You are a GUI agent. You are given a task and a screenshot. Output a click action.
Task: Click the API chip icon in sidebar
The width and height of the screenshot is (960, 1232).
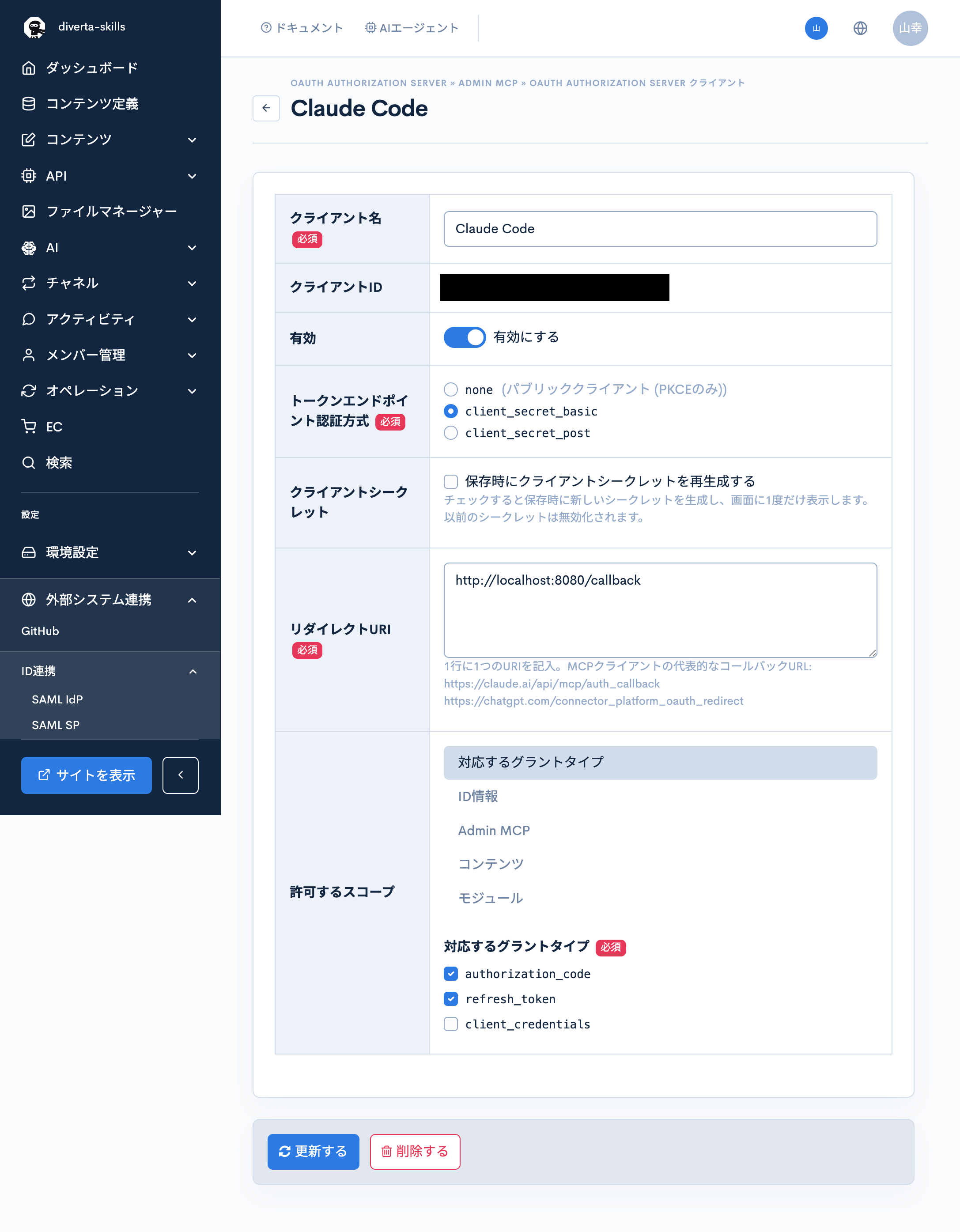point(29,176)
